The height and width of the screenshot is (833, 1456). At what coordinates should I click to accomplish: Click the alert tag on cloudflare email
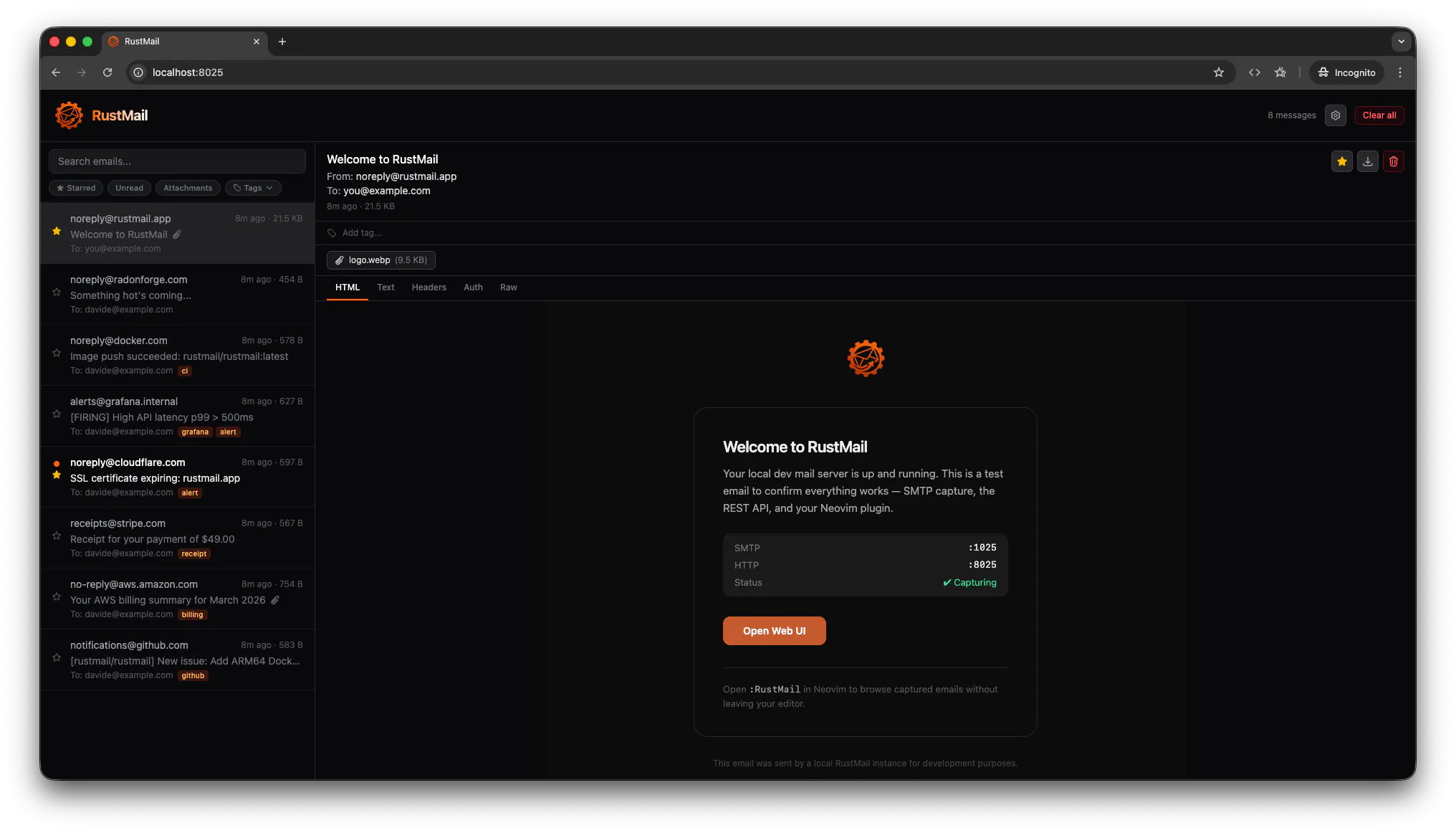pos(190,493)
